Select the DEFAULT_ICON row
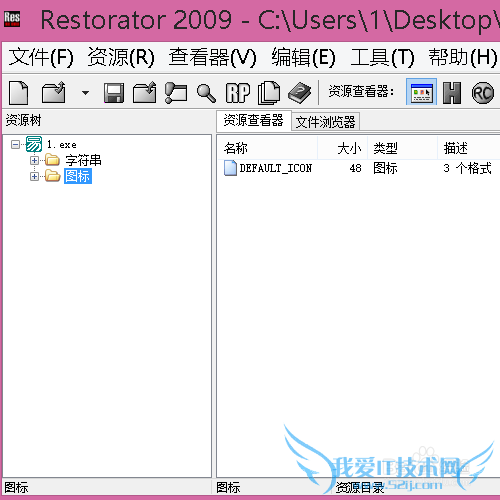The height and width of the screenshot is (500, 500). tap(359, 168)
